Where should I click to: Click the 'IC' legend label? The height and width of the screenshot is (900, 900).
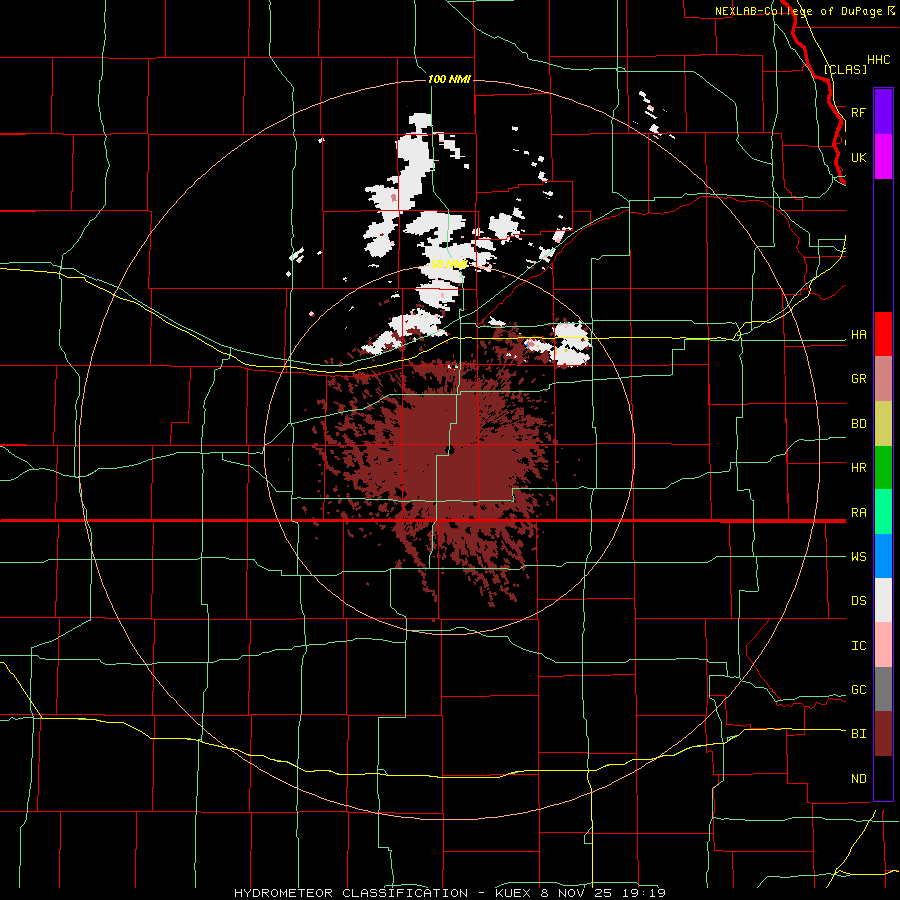858,646
